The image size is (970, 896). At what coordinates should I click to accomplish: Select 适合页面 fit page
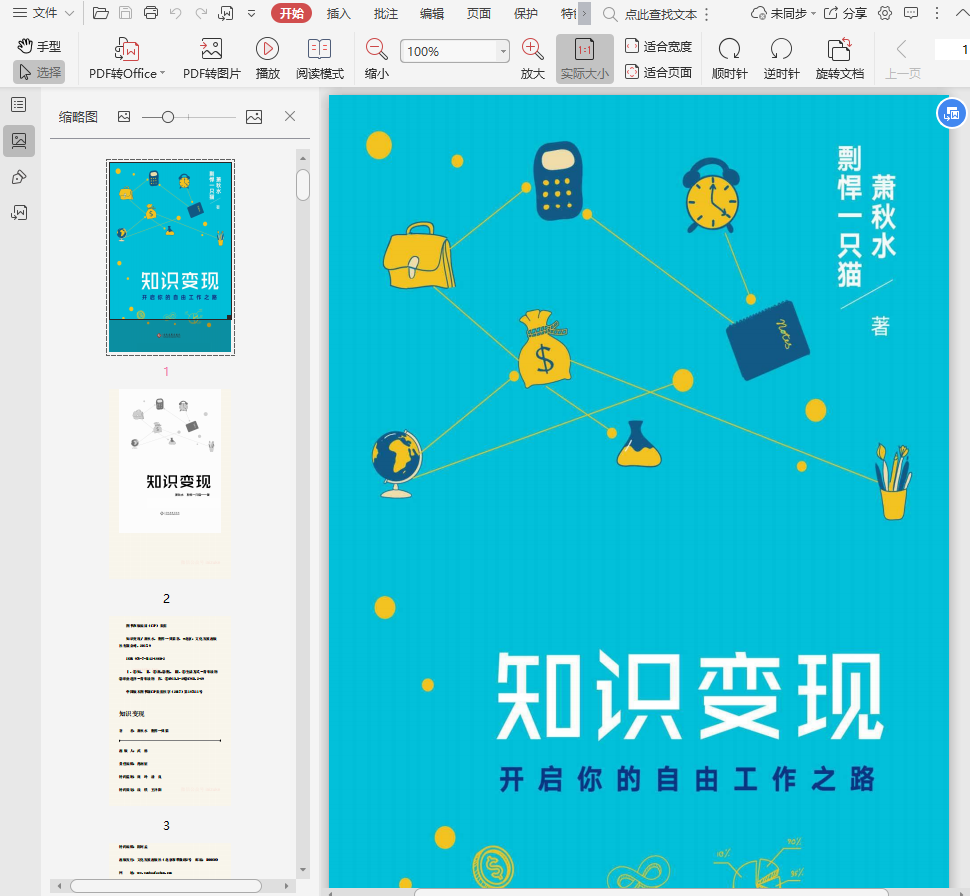pos(658,72)
